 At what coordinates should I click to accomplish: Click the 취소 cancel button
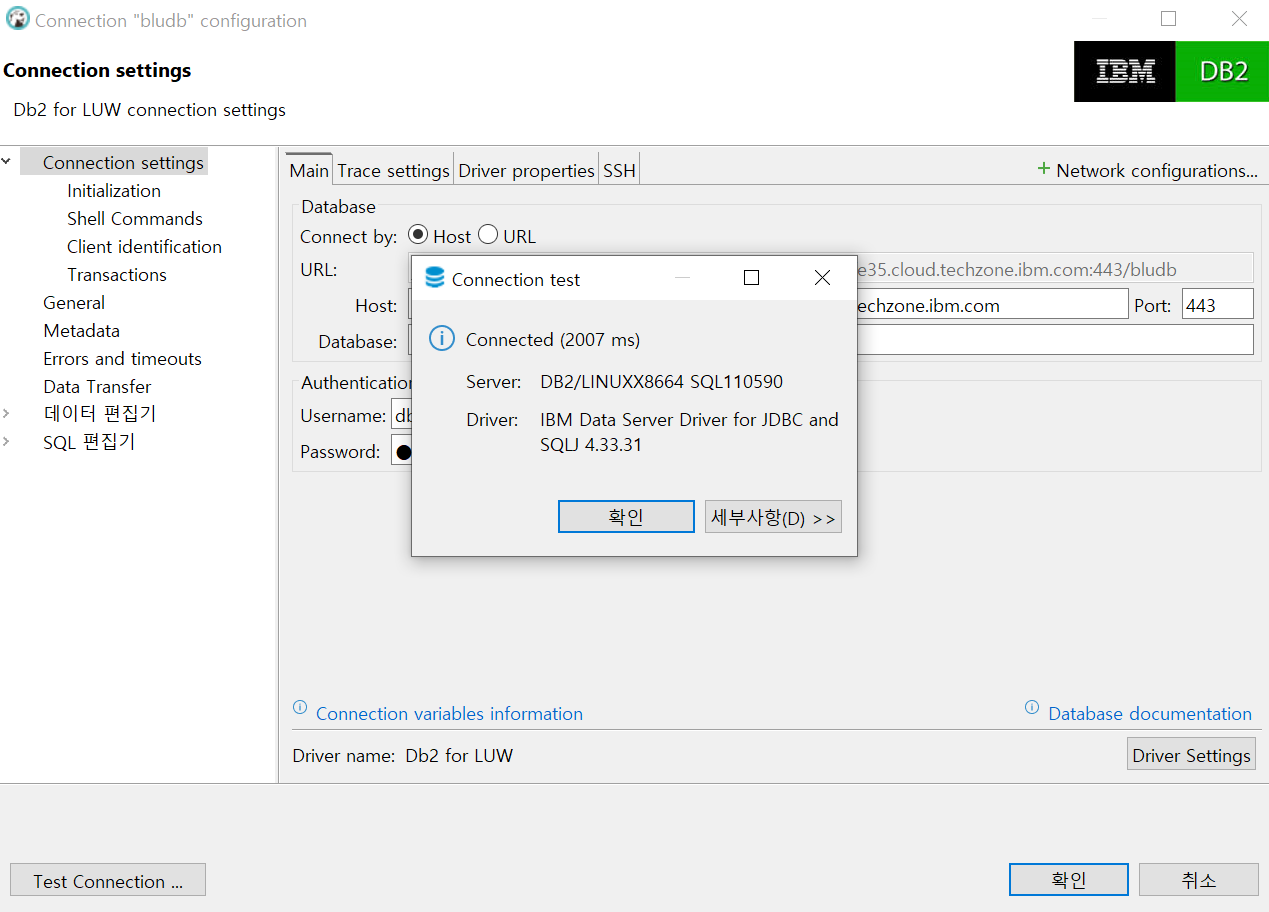tap(1199, 880)
